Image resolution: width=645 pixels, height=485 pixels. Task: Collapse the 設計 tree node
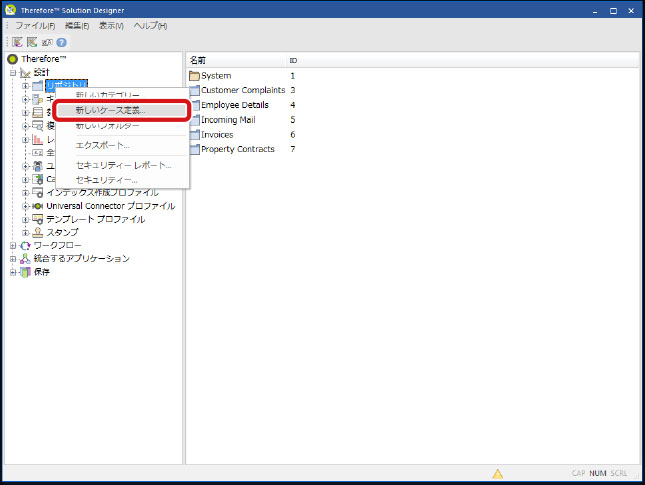click(13, 72)
